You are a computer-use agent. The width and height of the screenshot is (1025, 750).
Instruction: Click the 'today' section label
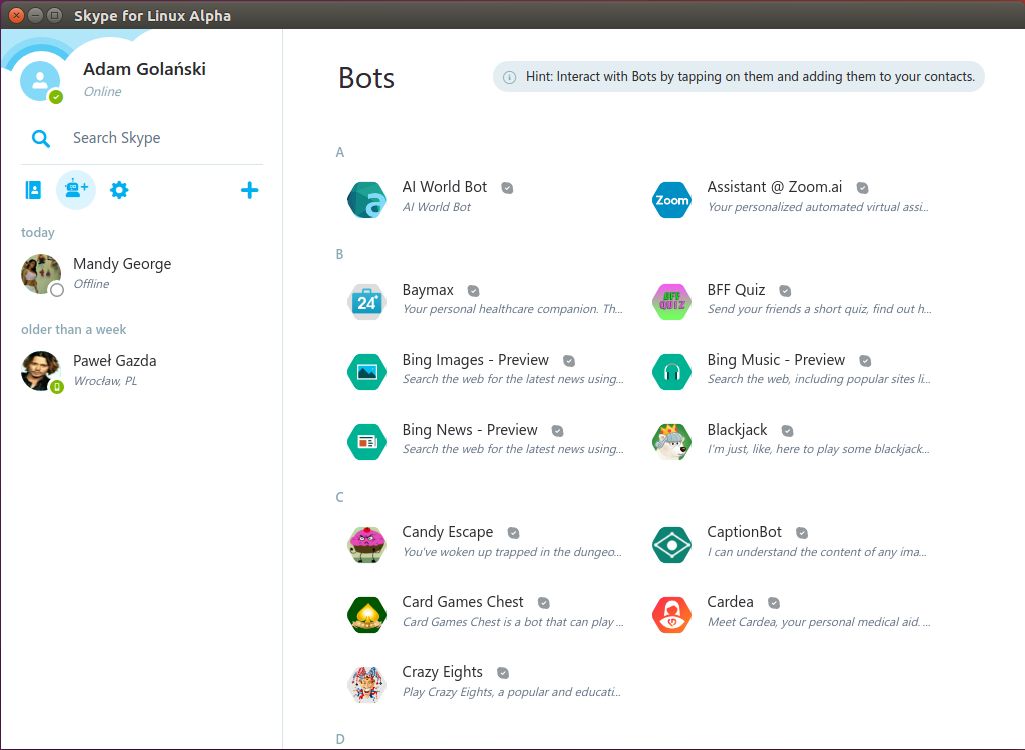point(38,233)
